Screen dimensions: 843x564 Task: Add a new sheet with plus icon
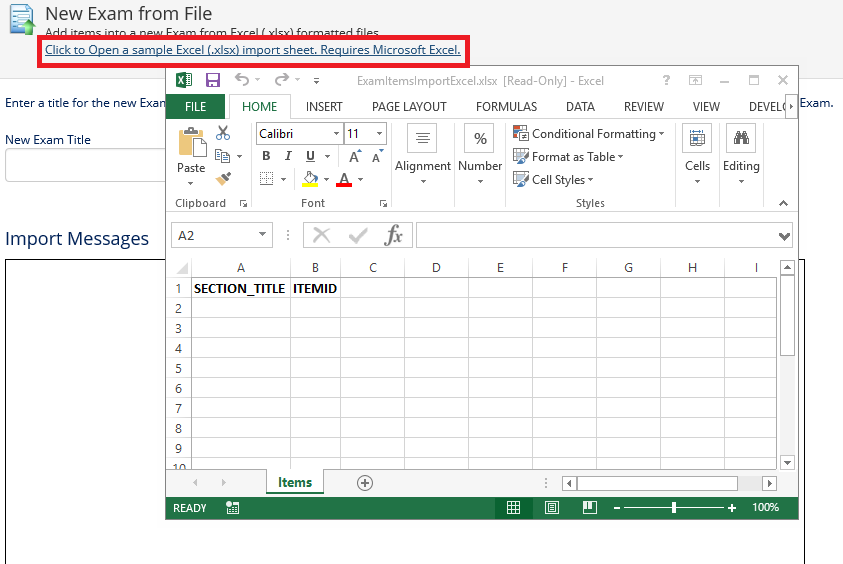point(365,483)
